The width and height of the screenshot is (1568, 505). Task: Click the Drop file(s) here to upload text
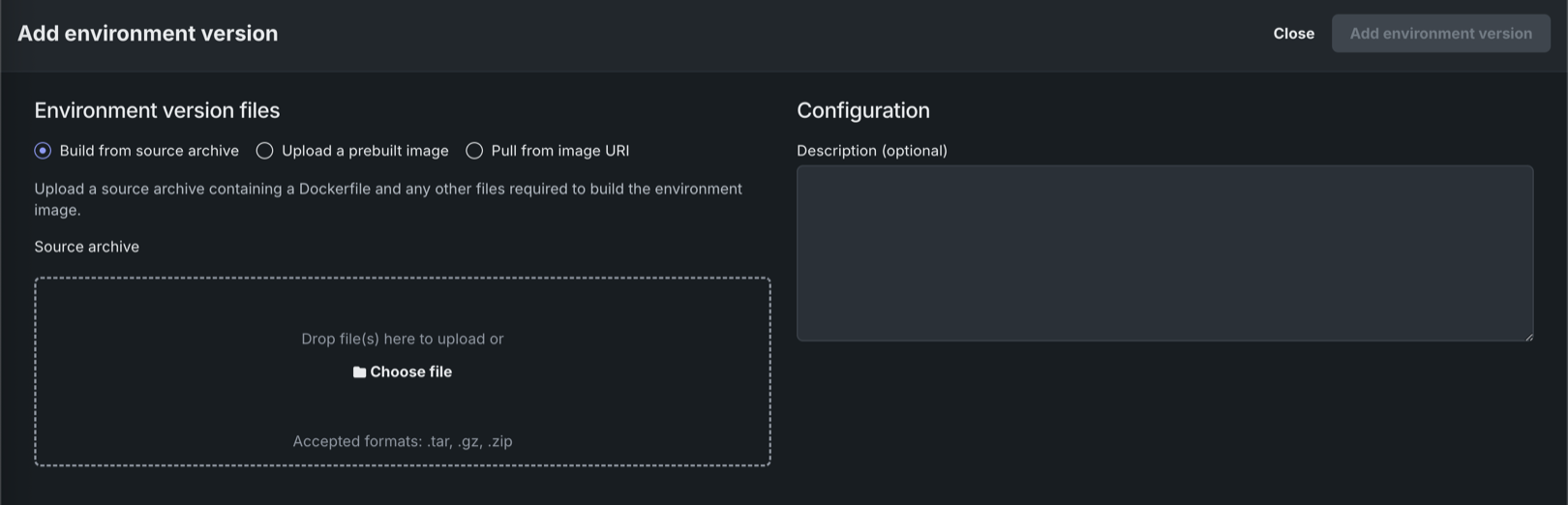pos(403,339)
